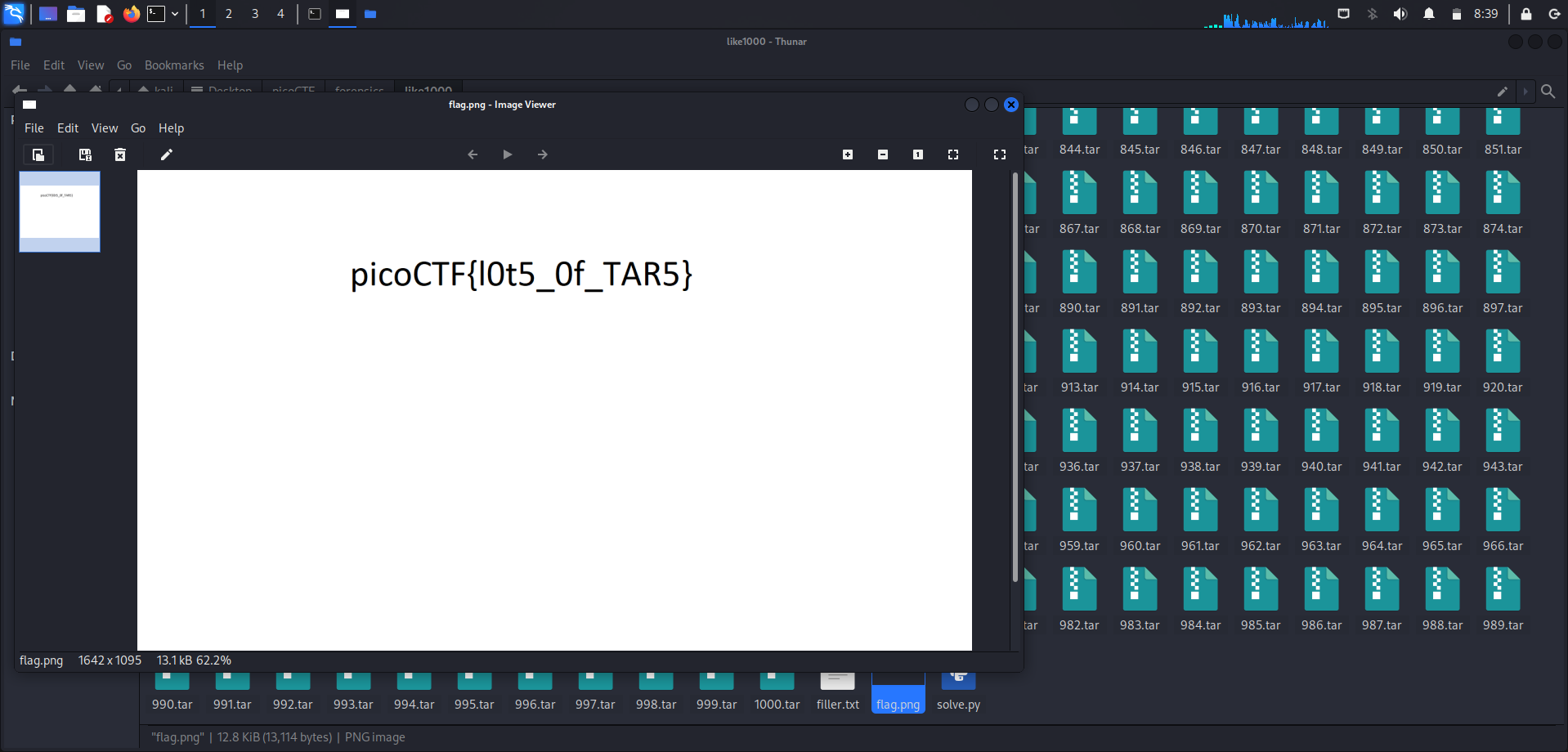This screenshot has width=1568, height=752.
Task: Select the flag.png thumbnail in sidebar
Action: tap(60, 211)
